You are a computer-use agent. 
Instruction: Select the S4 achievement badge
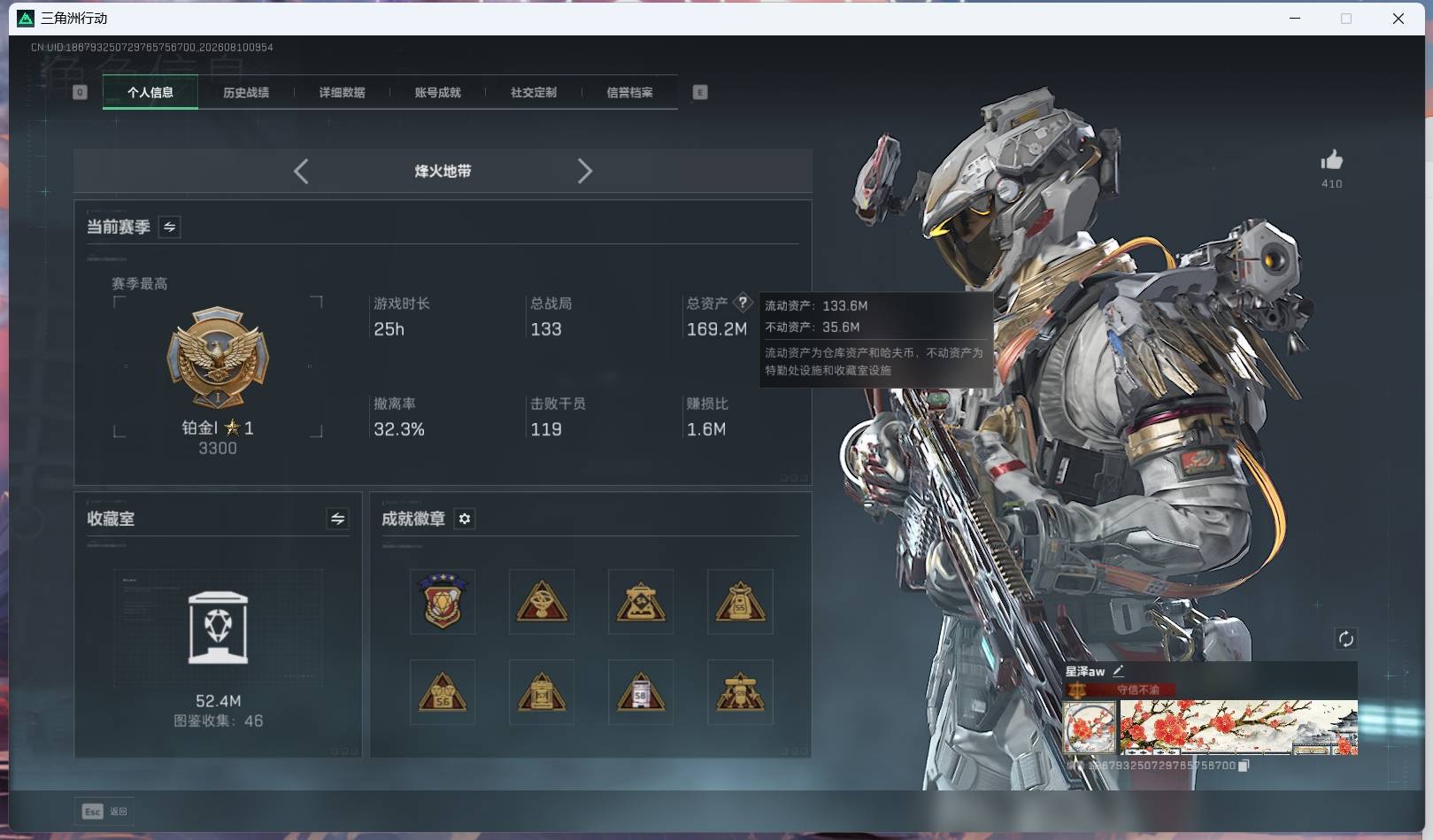(641, 602)
